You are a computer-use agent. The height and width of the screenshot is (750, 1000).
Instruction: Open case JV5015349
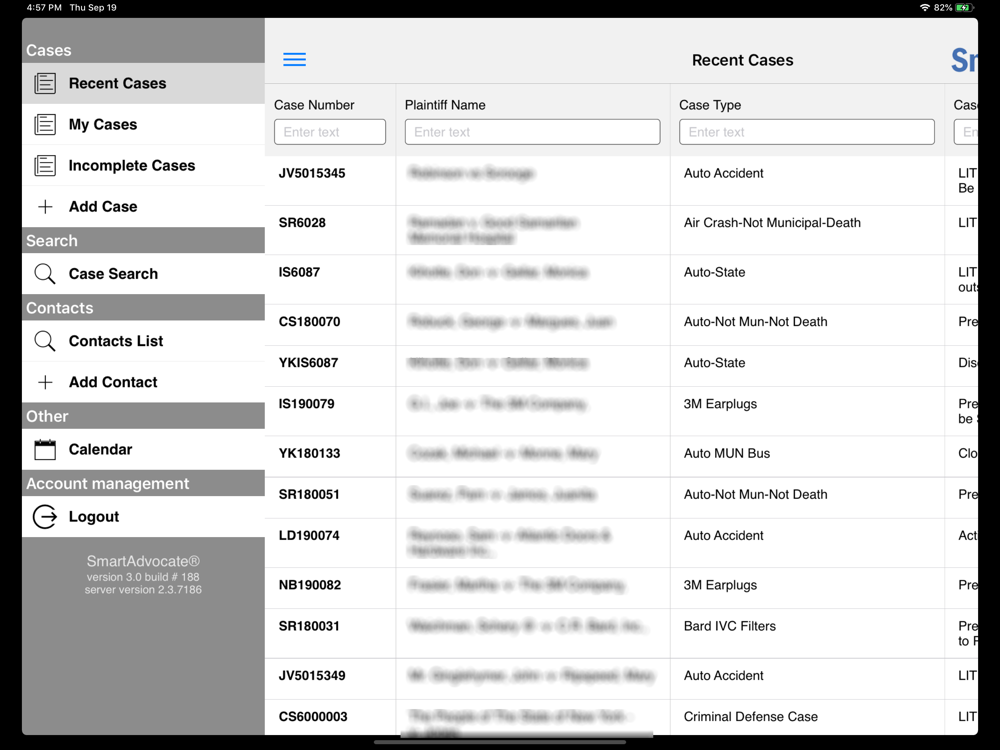312,676
